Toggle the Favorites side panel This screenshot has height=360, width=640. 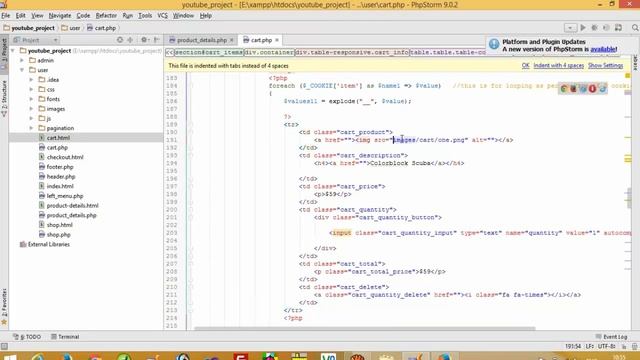[4, 306]
